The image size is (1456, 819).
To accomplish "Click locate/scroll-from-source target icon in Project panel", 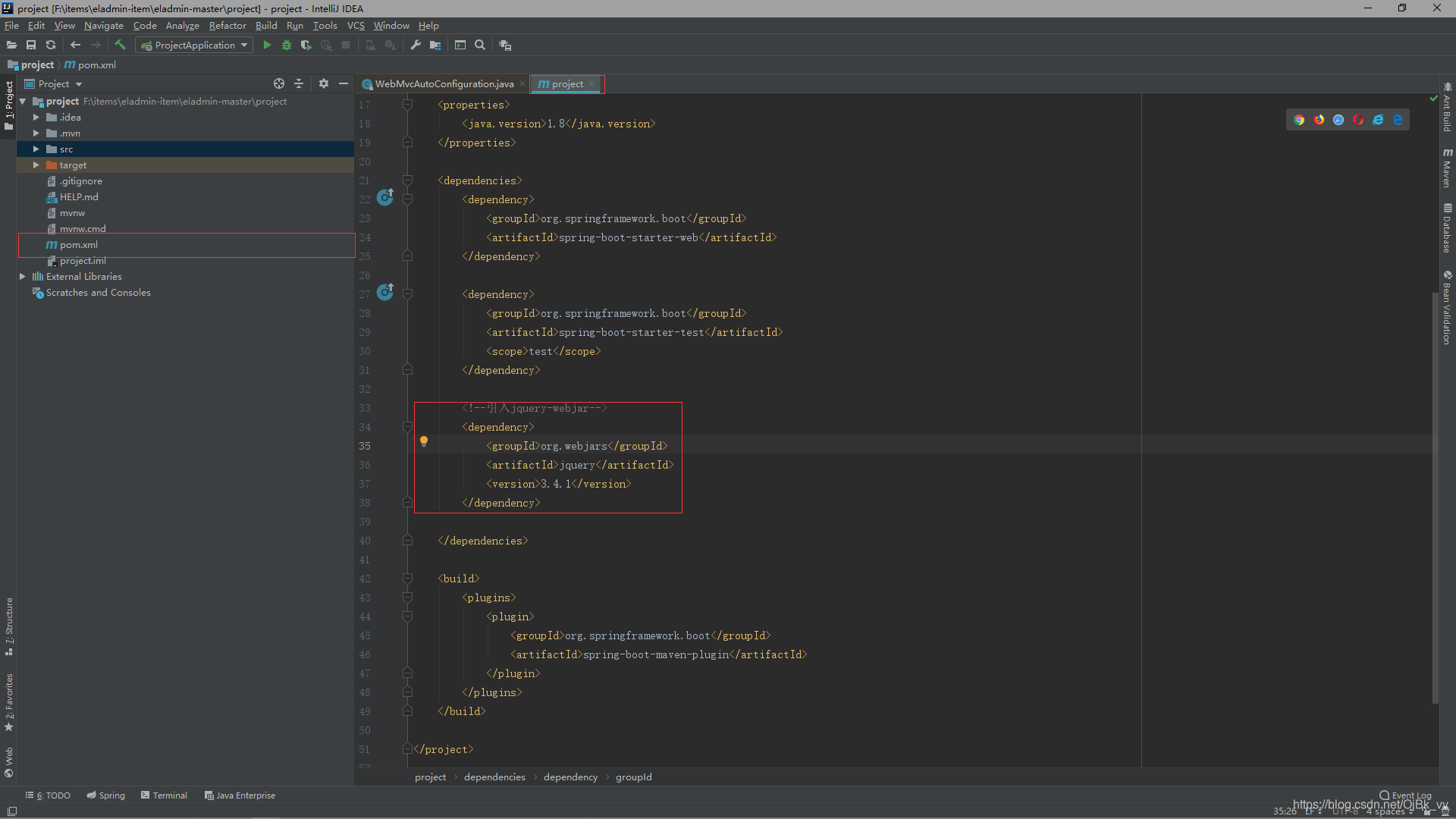I will point(278,84).
